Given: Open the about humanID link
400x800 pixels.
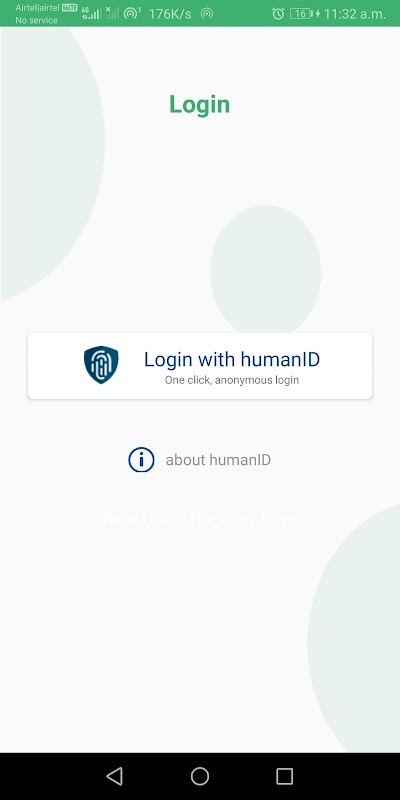Looking at the screenshot, I should coord(218,460).
